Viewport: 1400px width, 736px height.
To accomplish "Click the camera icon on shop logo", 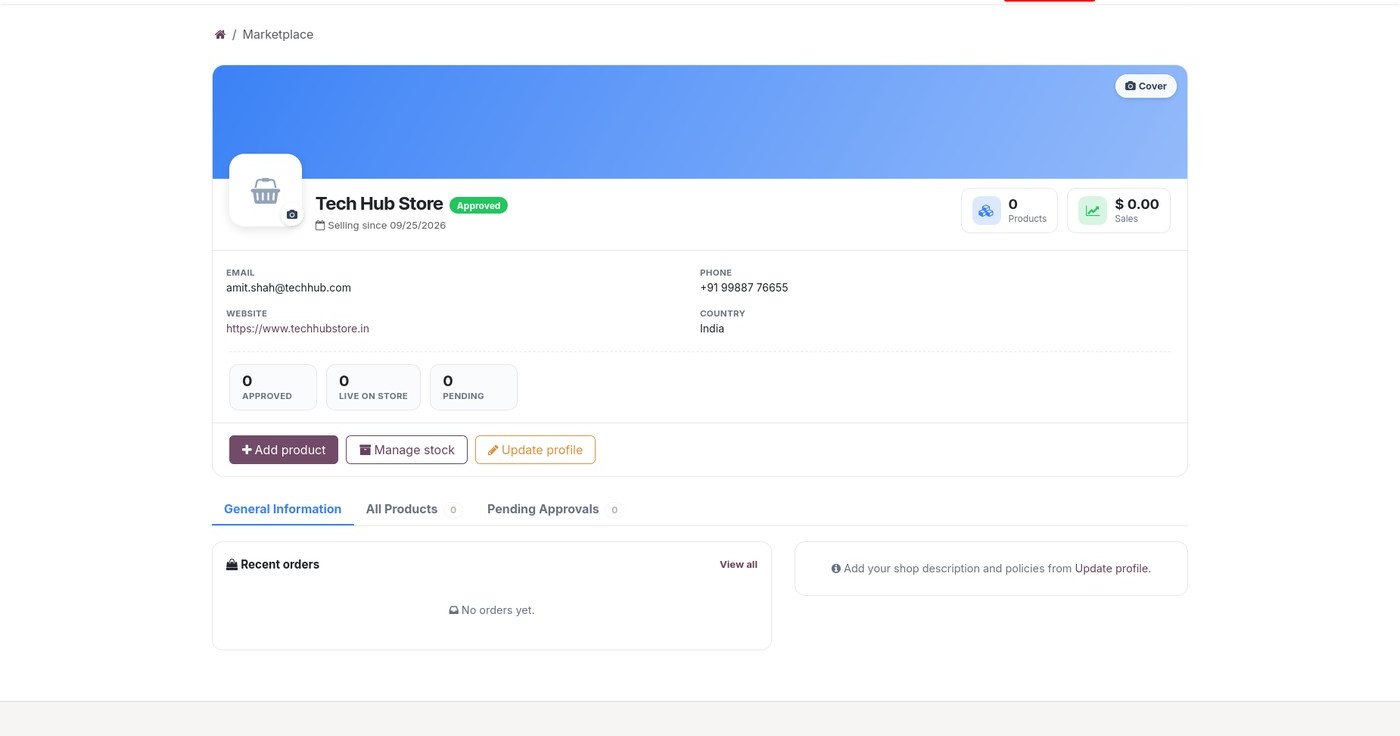I will pyautogui.click(x=292, y=215).
